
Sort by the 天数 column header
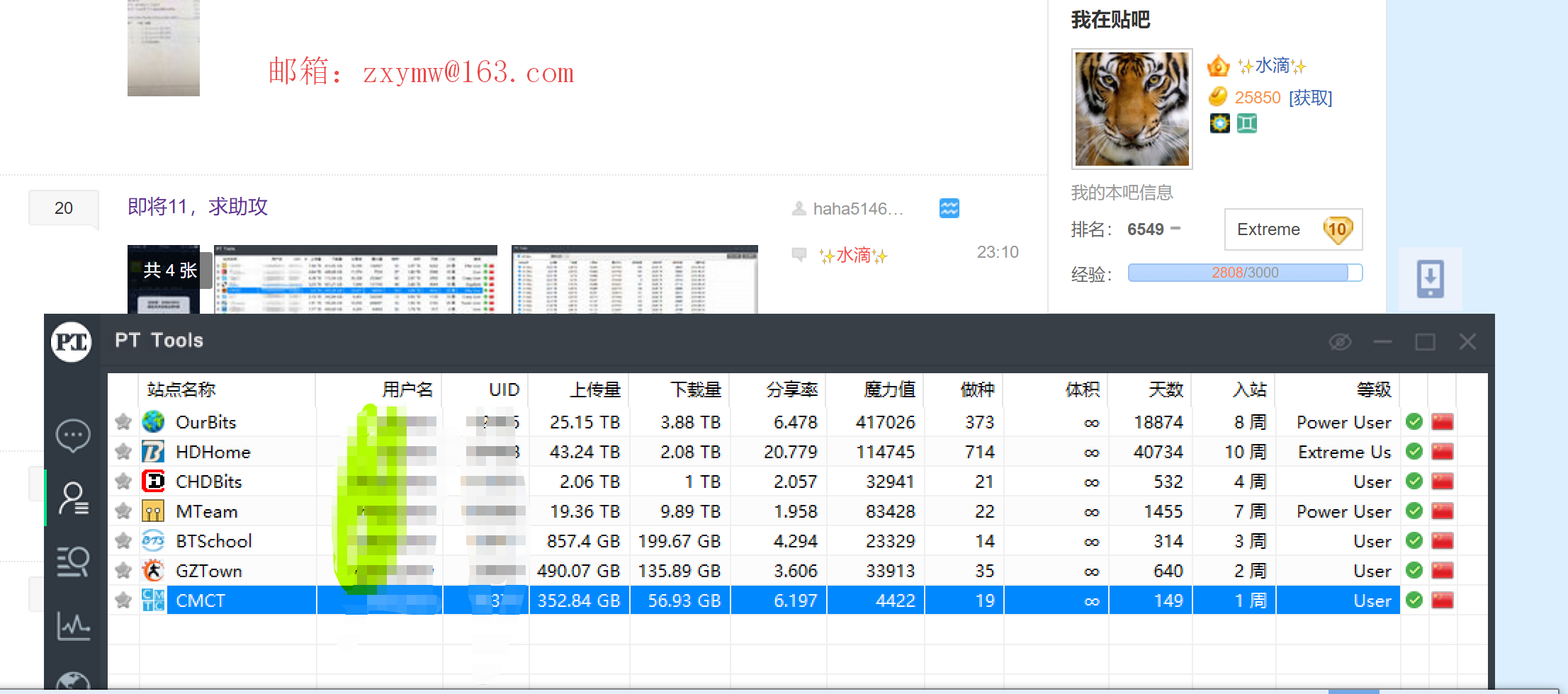[1151, 389]
